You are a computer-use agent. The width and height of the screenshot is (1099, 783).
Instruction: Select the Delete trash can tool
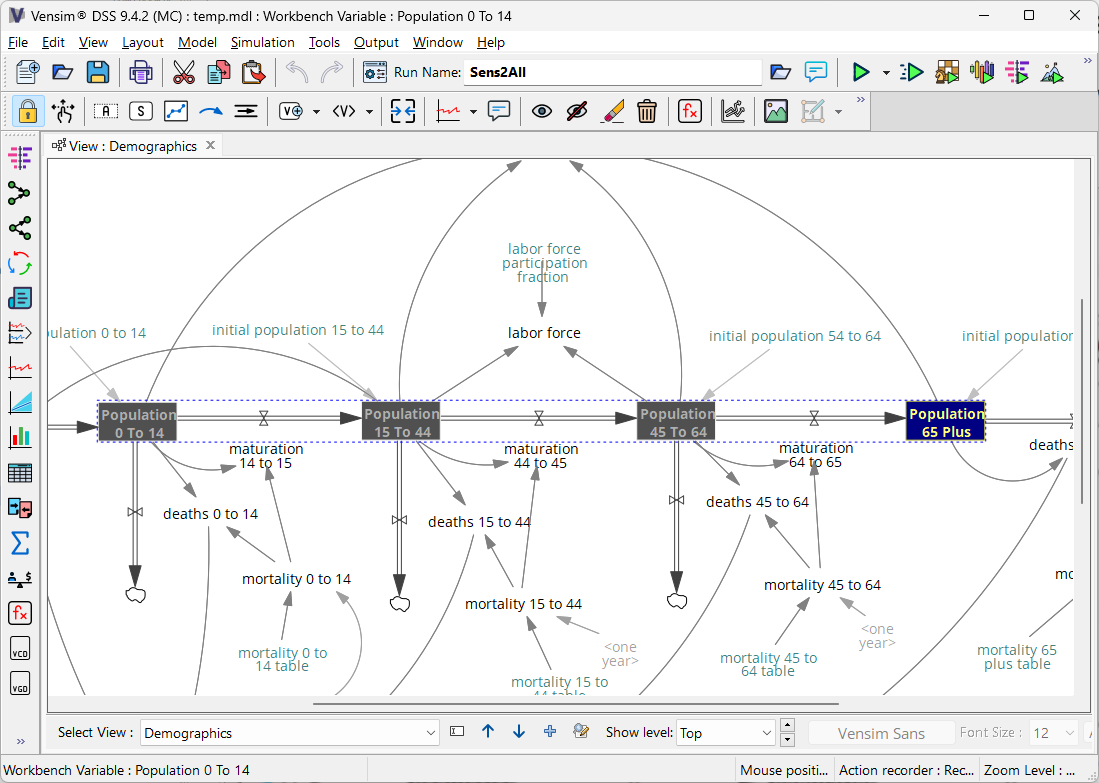[x=647, y=111]
